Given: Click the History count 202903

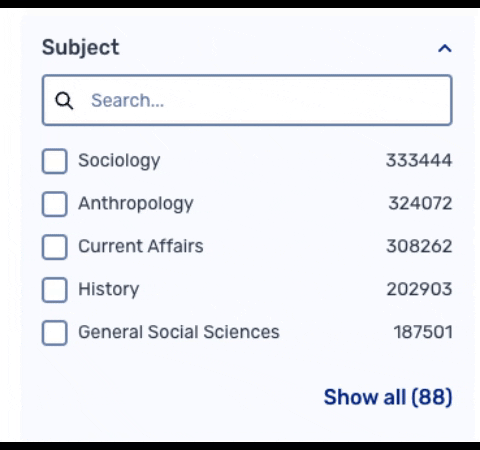Looking at the screenshot, I should coord(419,289).
